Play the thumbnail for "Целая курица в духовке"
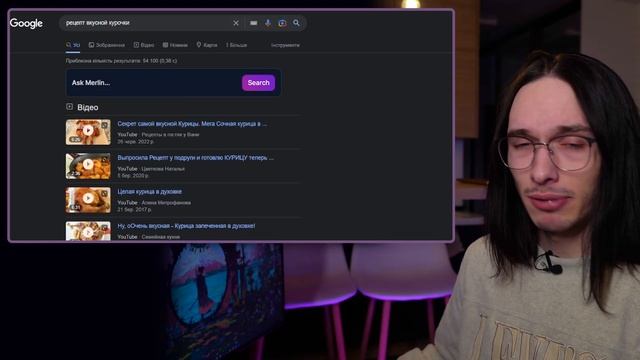This screenshot has height=360, width=640. (88, 200)
